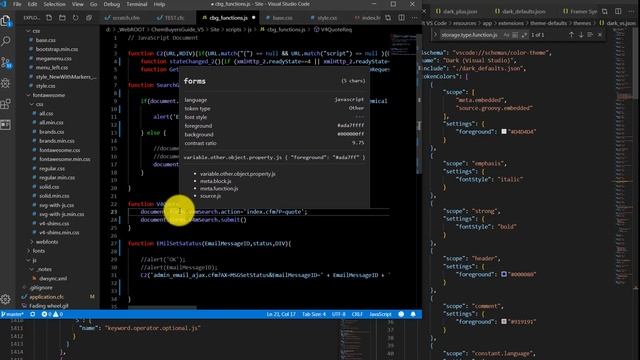The image size is (640, 360).
Task: Click the find input storage.type.function.js
Action: coord(471,35)
